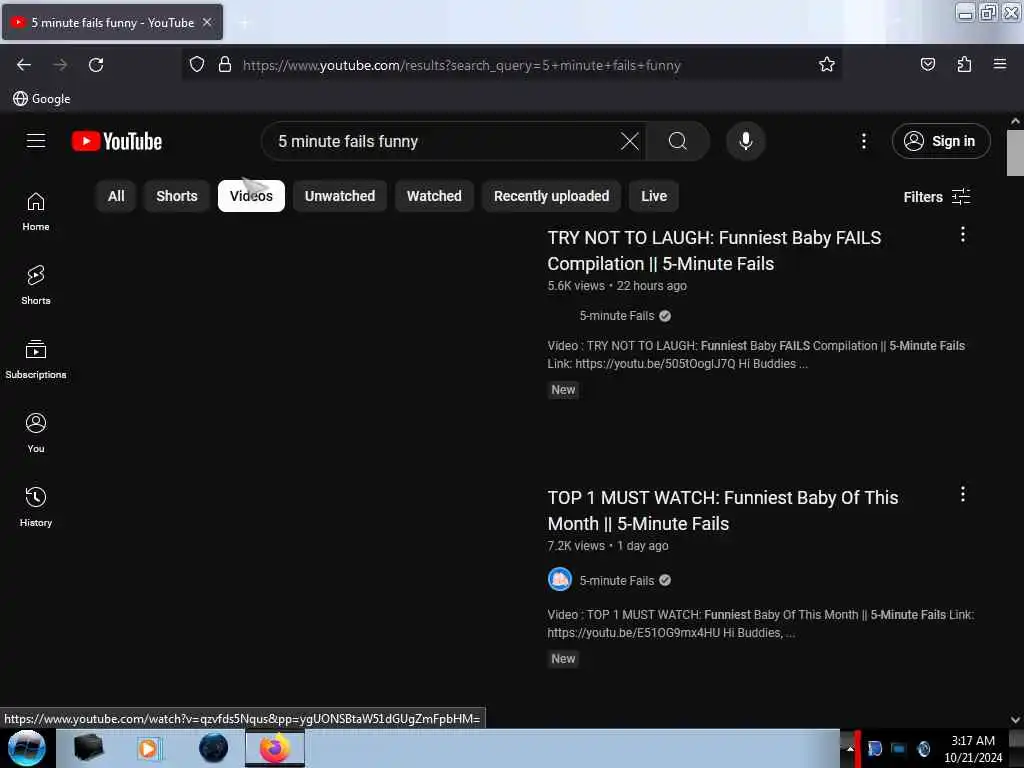Click the taskbar clock showing 3:17 AM

tap(973, 749)
